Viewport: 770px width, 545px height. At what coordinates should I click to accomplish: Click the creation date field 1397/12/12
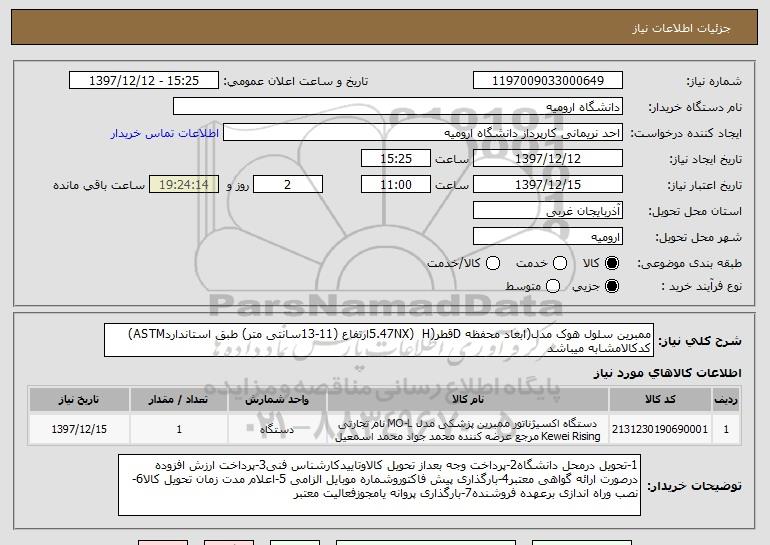(548, 159)
